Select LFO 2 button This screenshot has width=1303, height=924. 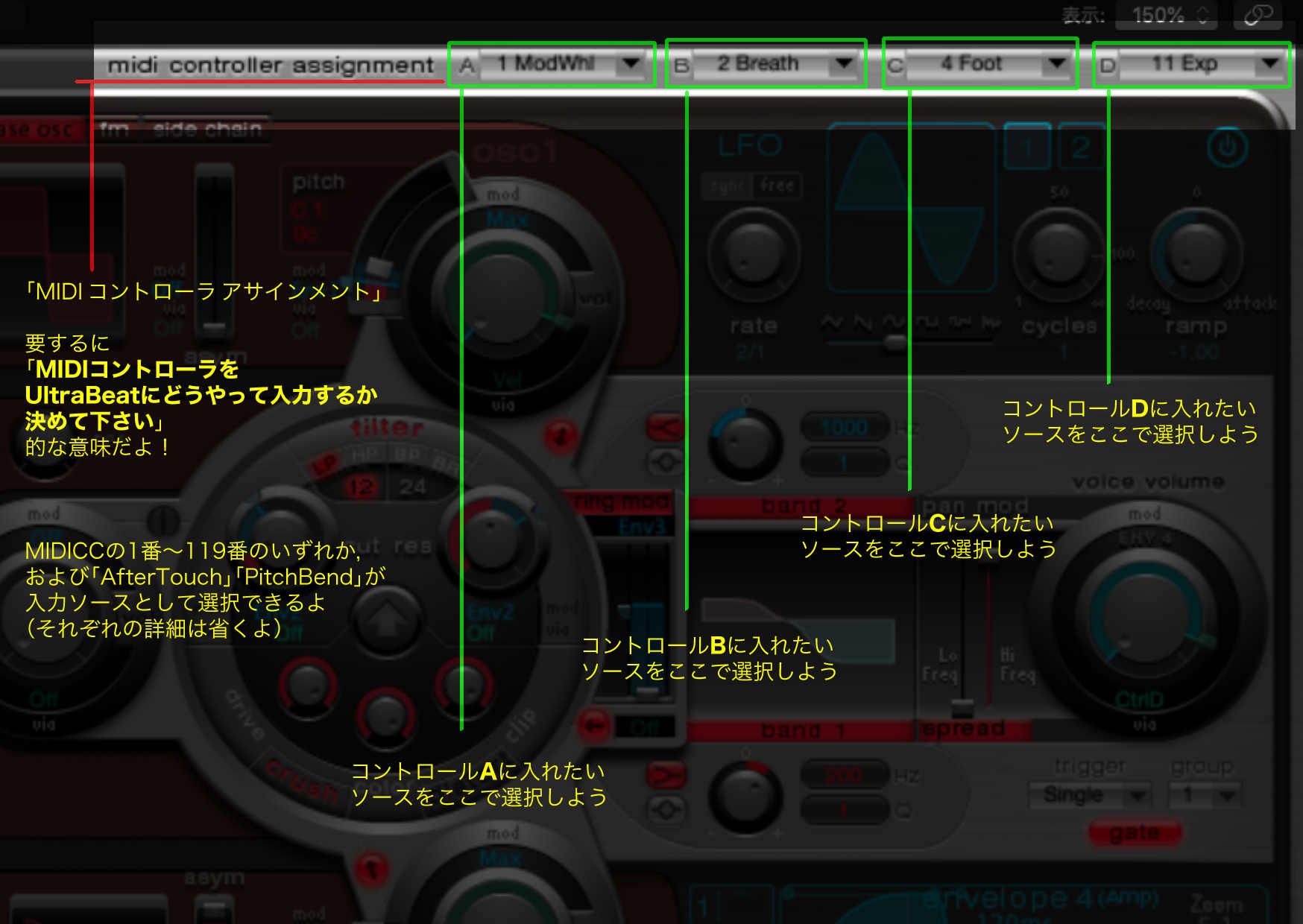tap(1079, 148)
